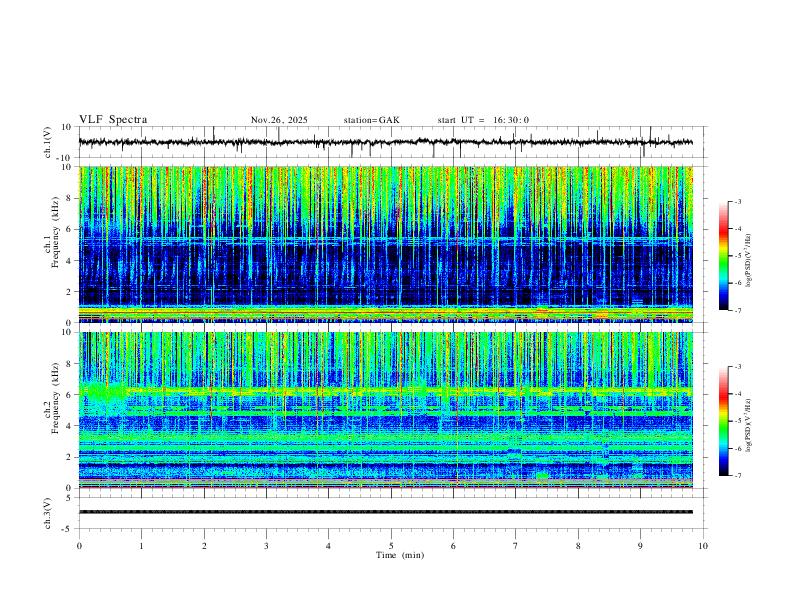Screen dimensions: 792x612
Task: Click the 'VLF Spectra' title text
Action: [x=113, y=120]
